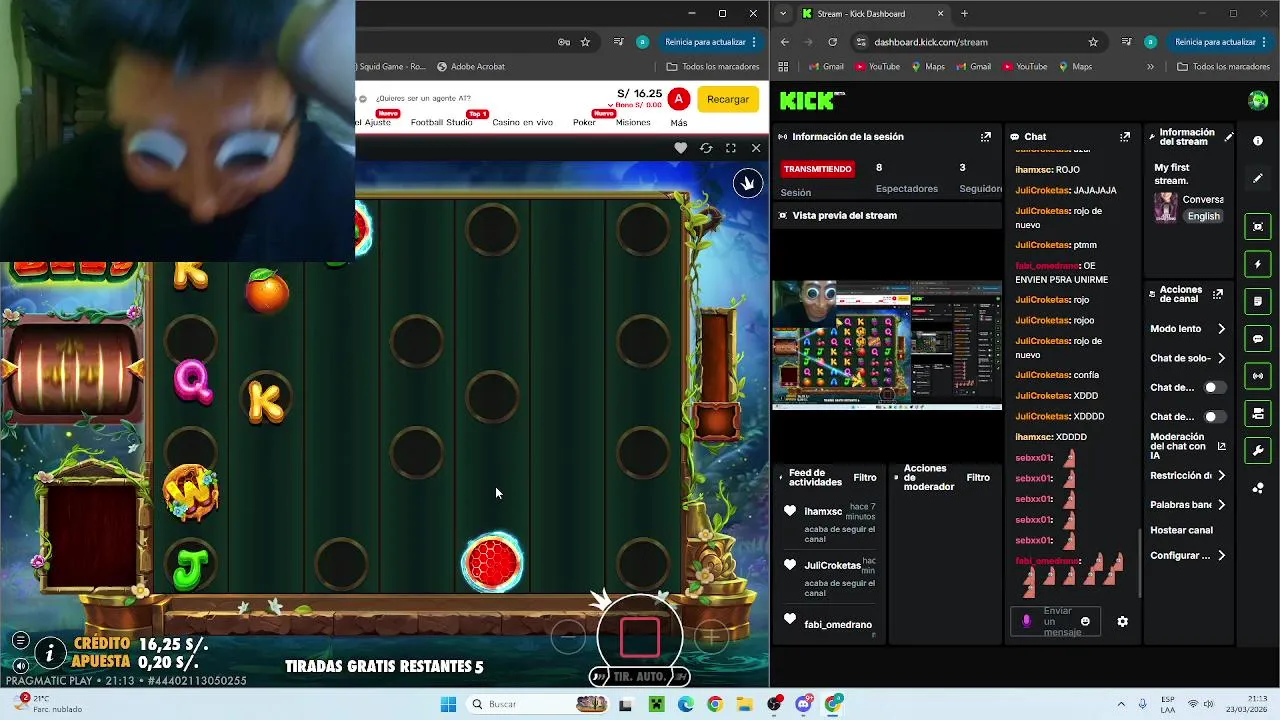Favorite the game with heart icon
The image size is (1280, 720).
pyautogui.click(x=681, y=148)
